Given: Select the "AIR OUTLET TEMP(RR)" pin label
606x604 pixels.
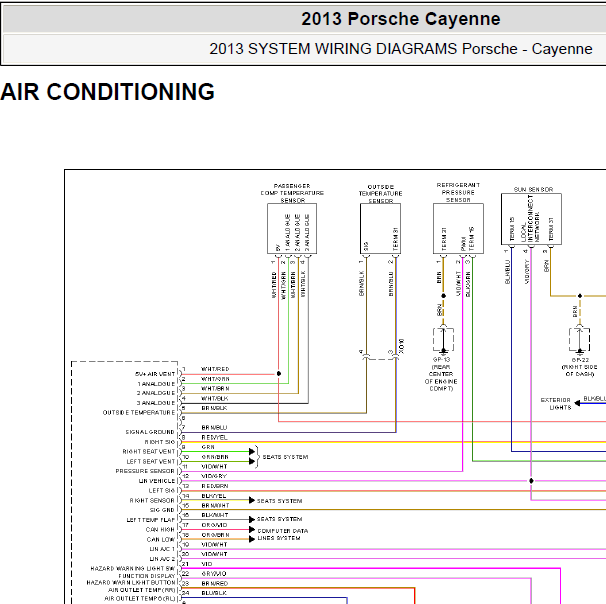Looking at the screenshot, I should click(141, 590).
